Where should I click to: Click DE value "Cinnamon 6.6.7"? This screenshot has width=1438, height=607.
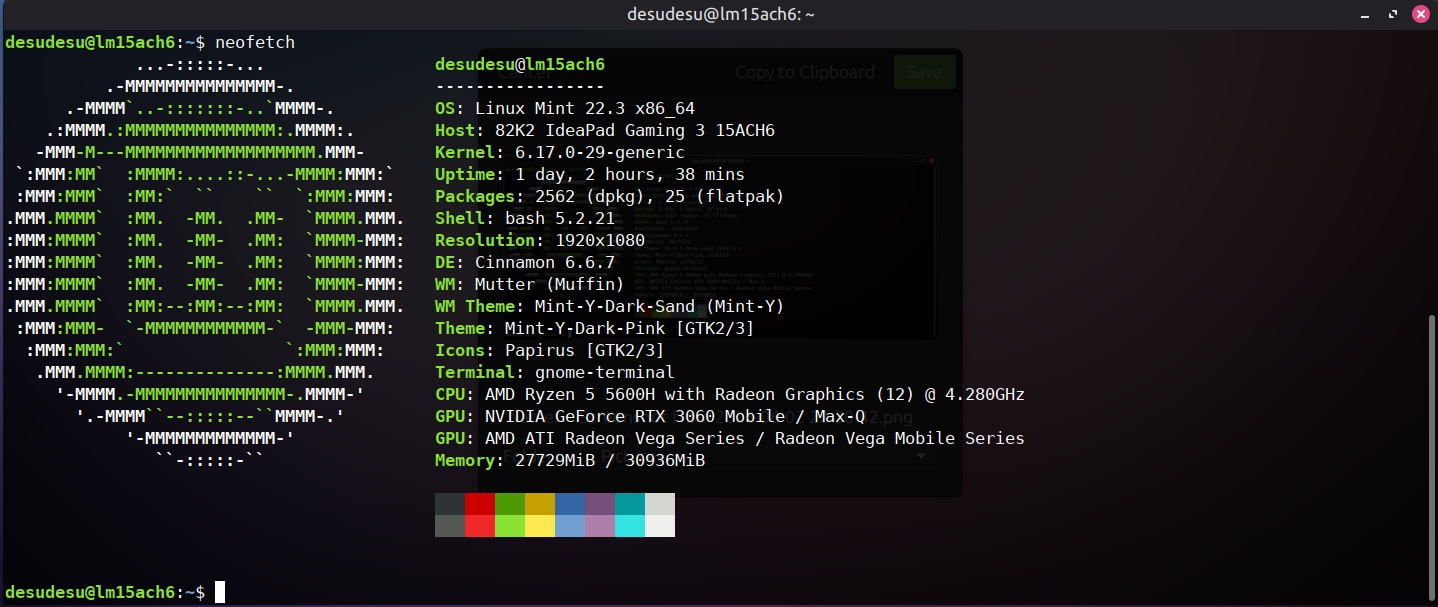click(x=545, y=263)
